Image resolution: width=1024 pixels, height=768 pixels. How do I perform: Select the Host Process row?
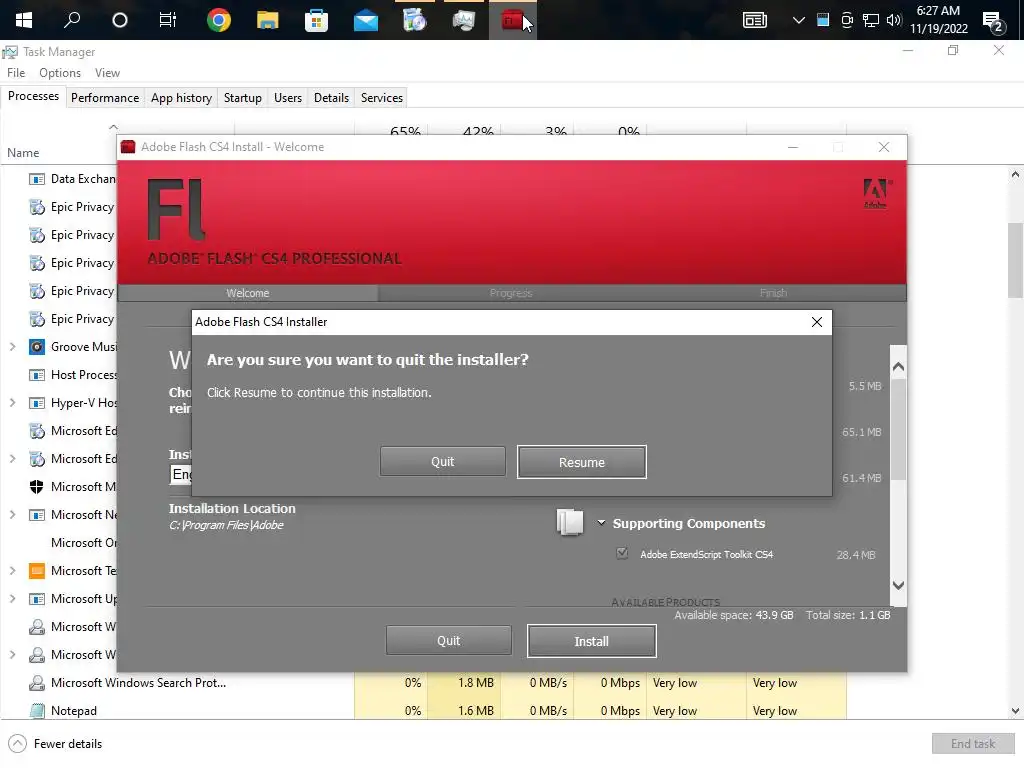(x=59, y=375)
